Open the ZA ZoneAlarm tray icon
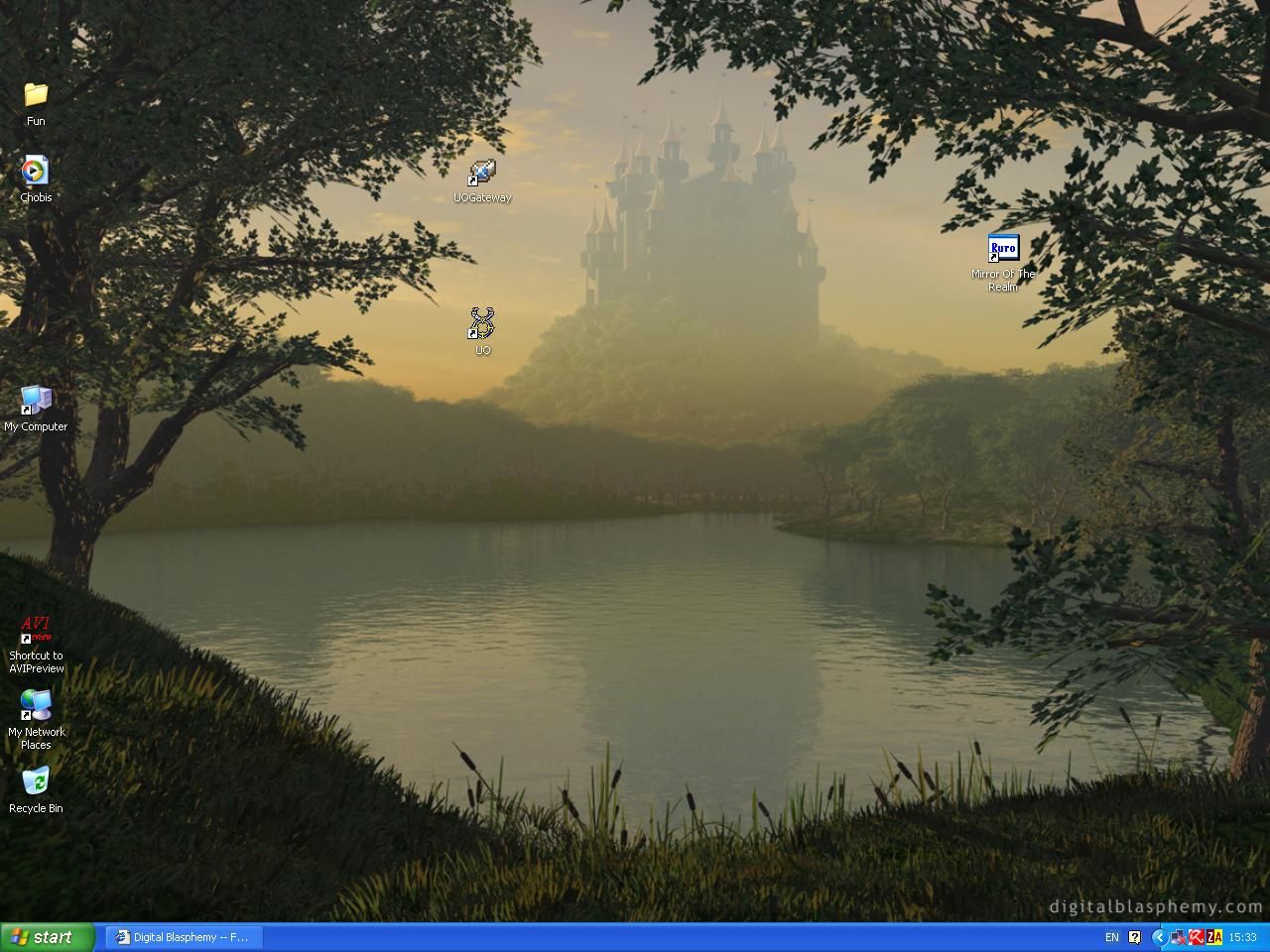This screenshot has height=952, width=1270. click(1214, 937)
